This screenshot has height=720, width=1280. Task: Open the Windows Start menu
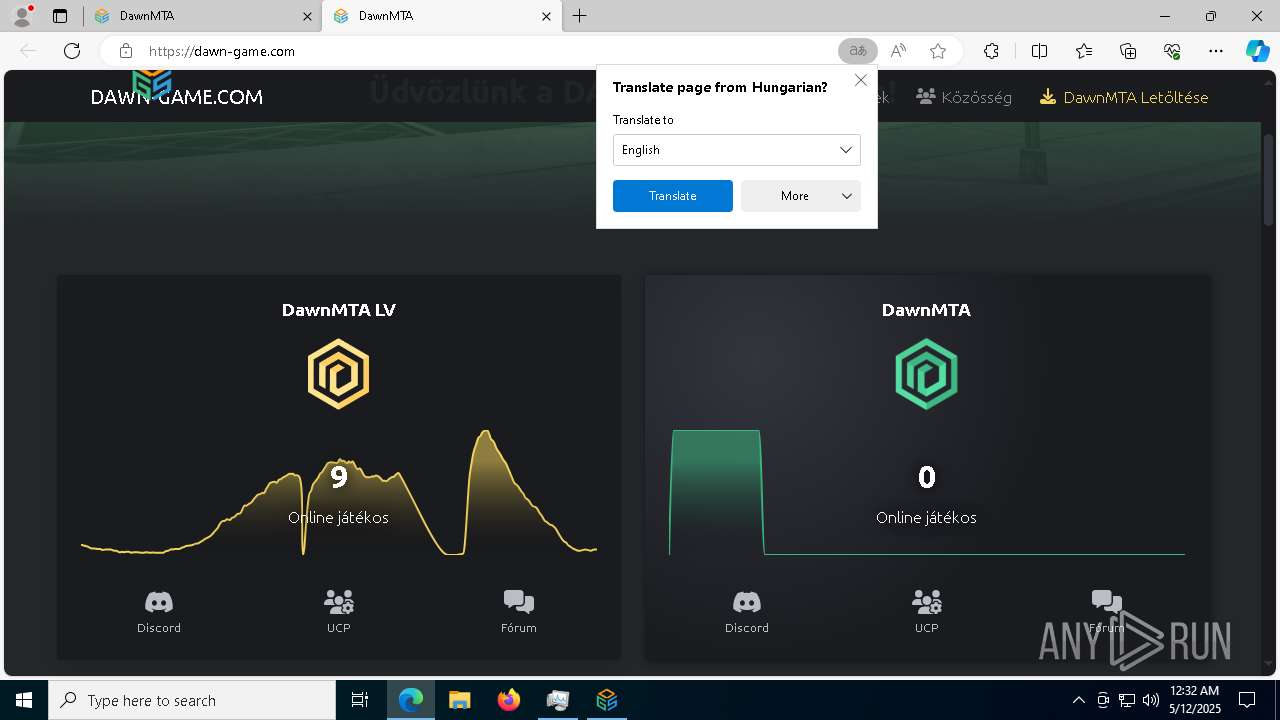coord(24,700)
